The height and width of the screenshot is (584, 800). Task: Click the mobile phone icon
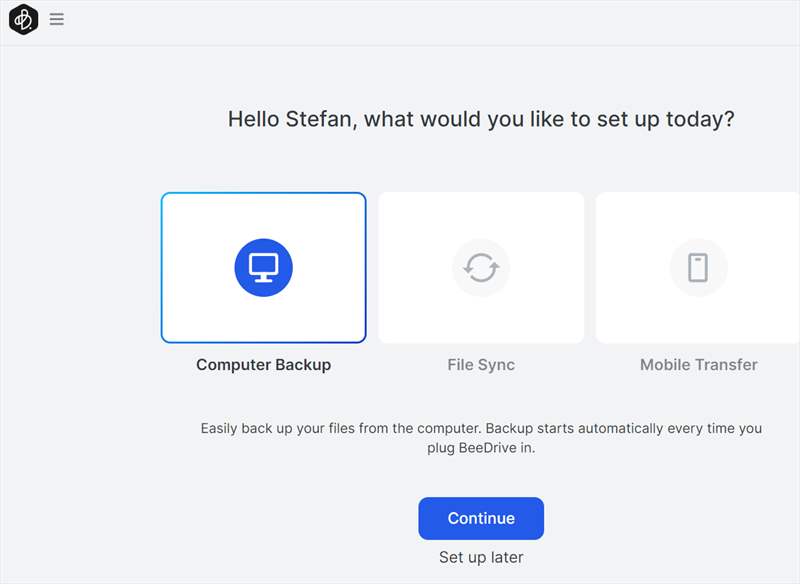tap(698, 267)
